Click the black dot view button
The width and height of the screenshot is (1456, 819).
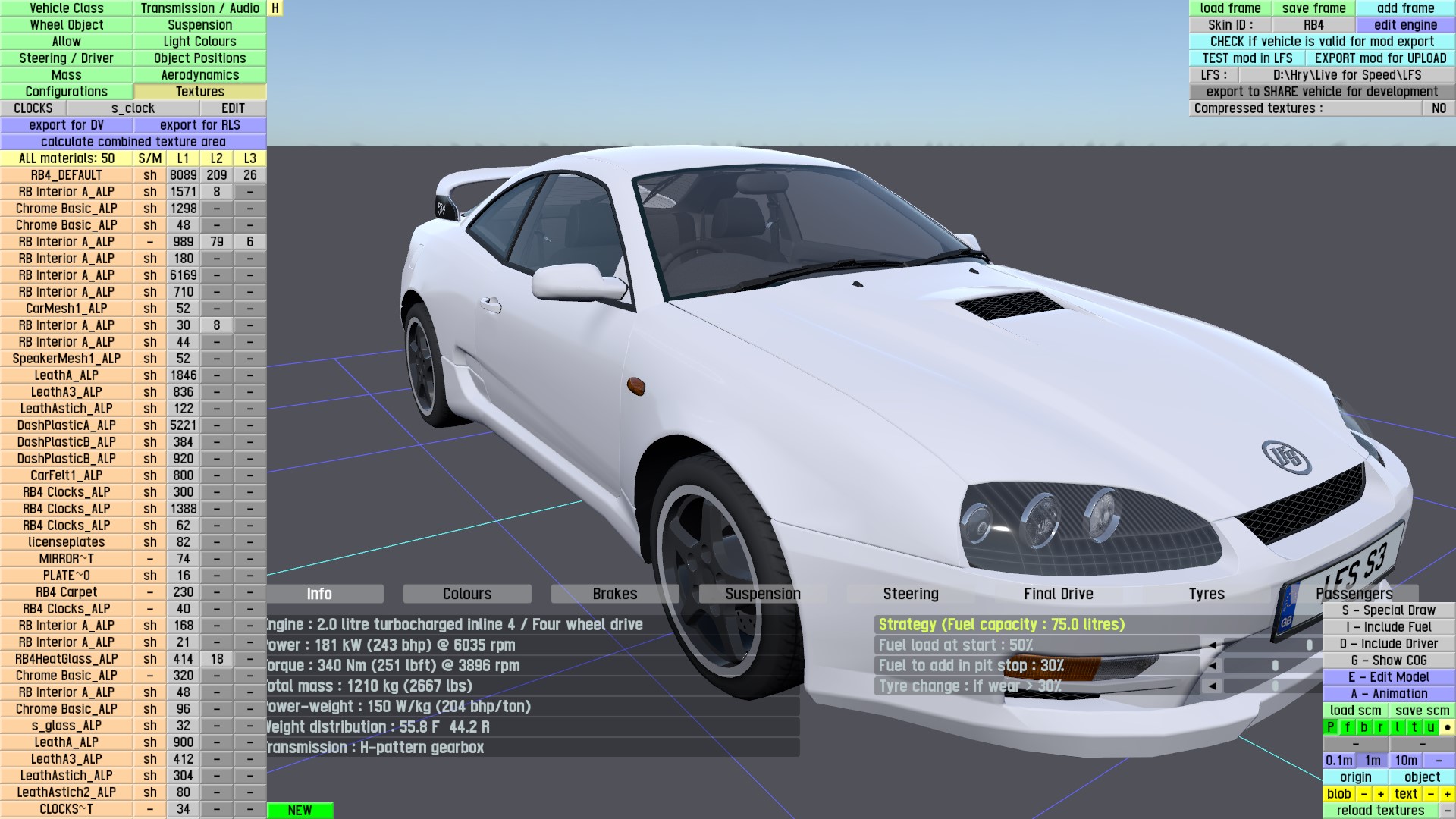pyautogui.click(x=1447, y=727)
